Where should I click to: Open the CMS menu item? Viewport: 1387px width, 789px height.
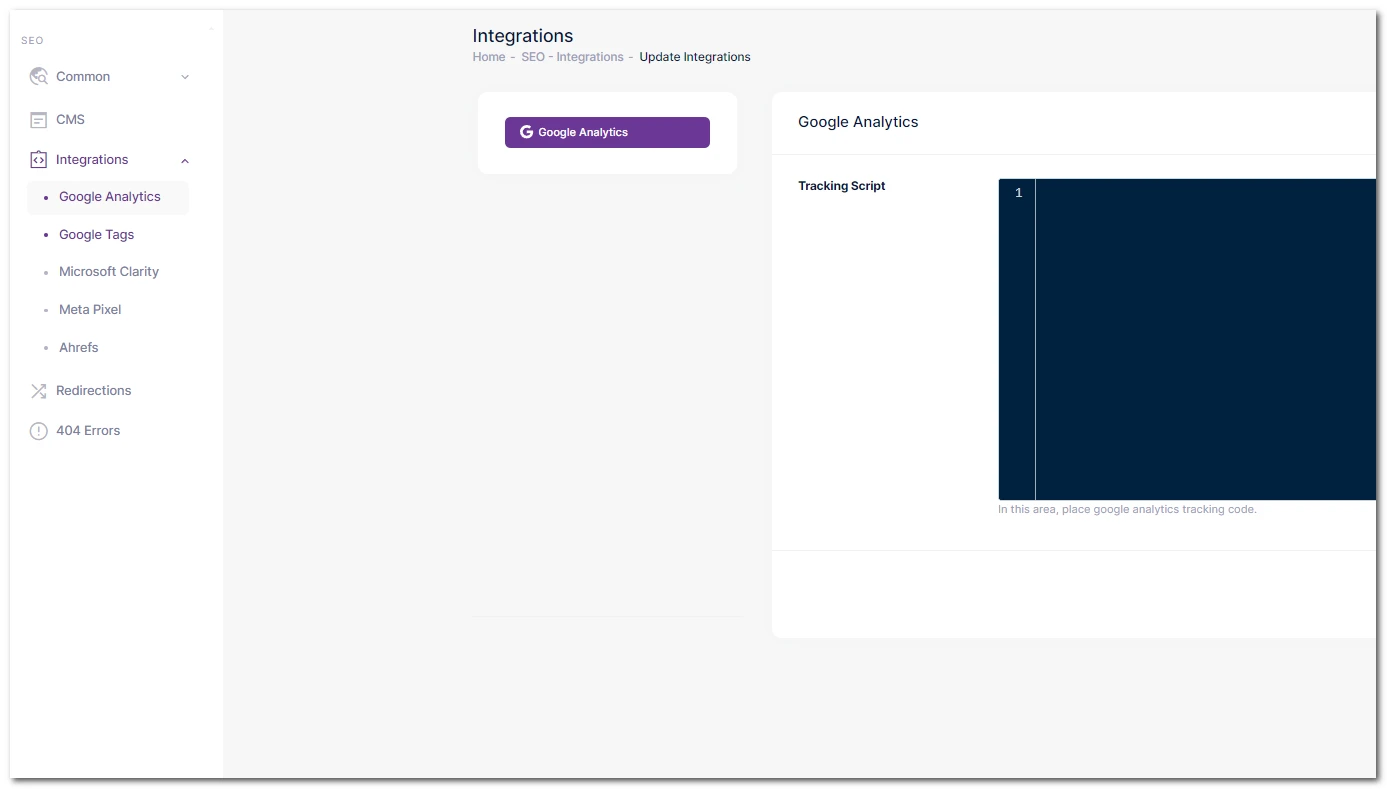coord(70,120)
